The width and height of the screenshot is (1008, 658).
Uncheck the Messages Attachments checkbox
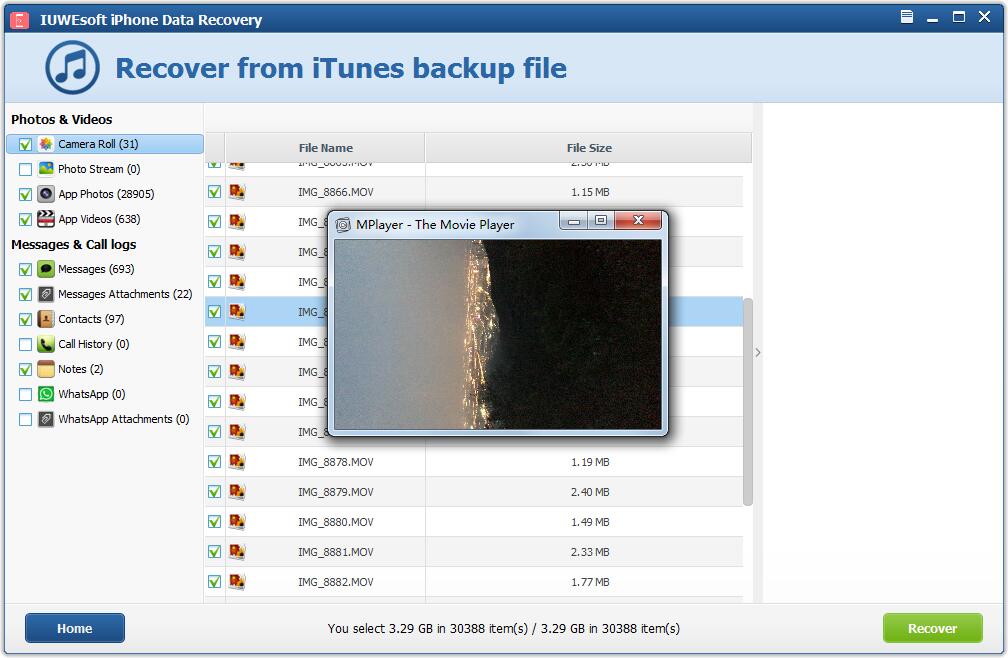coord(25,295)
